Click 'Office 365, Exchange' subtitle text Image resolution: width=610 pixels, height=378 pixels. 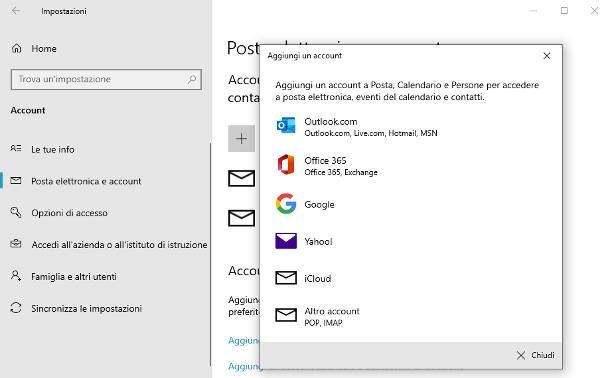click(x=341, y=172)
